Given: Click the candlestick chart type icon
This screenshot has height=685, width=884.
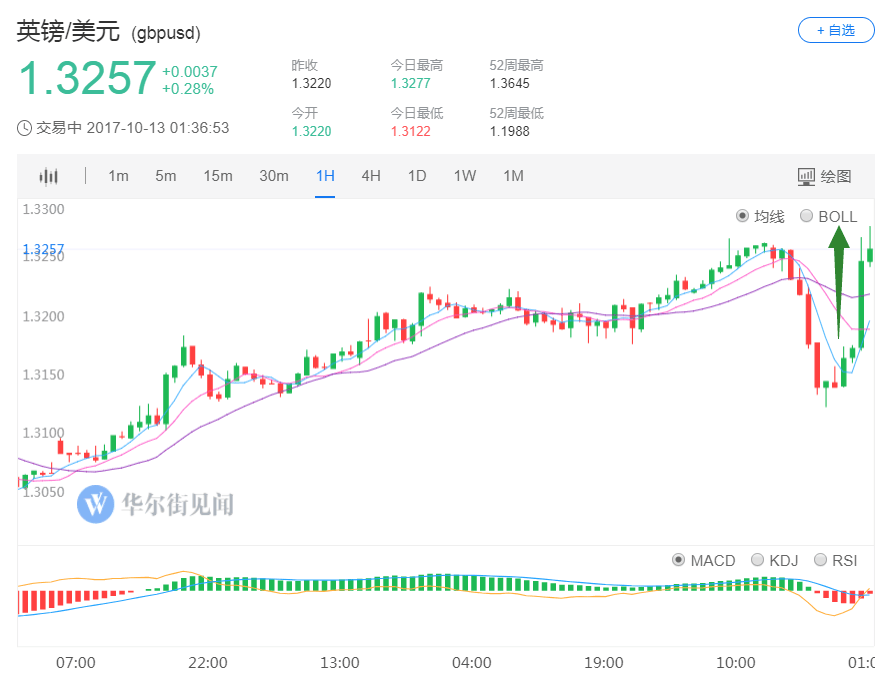Looking at the screenshot, I should click(x=48, y=177).
